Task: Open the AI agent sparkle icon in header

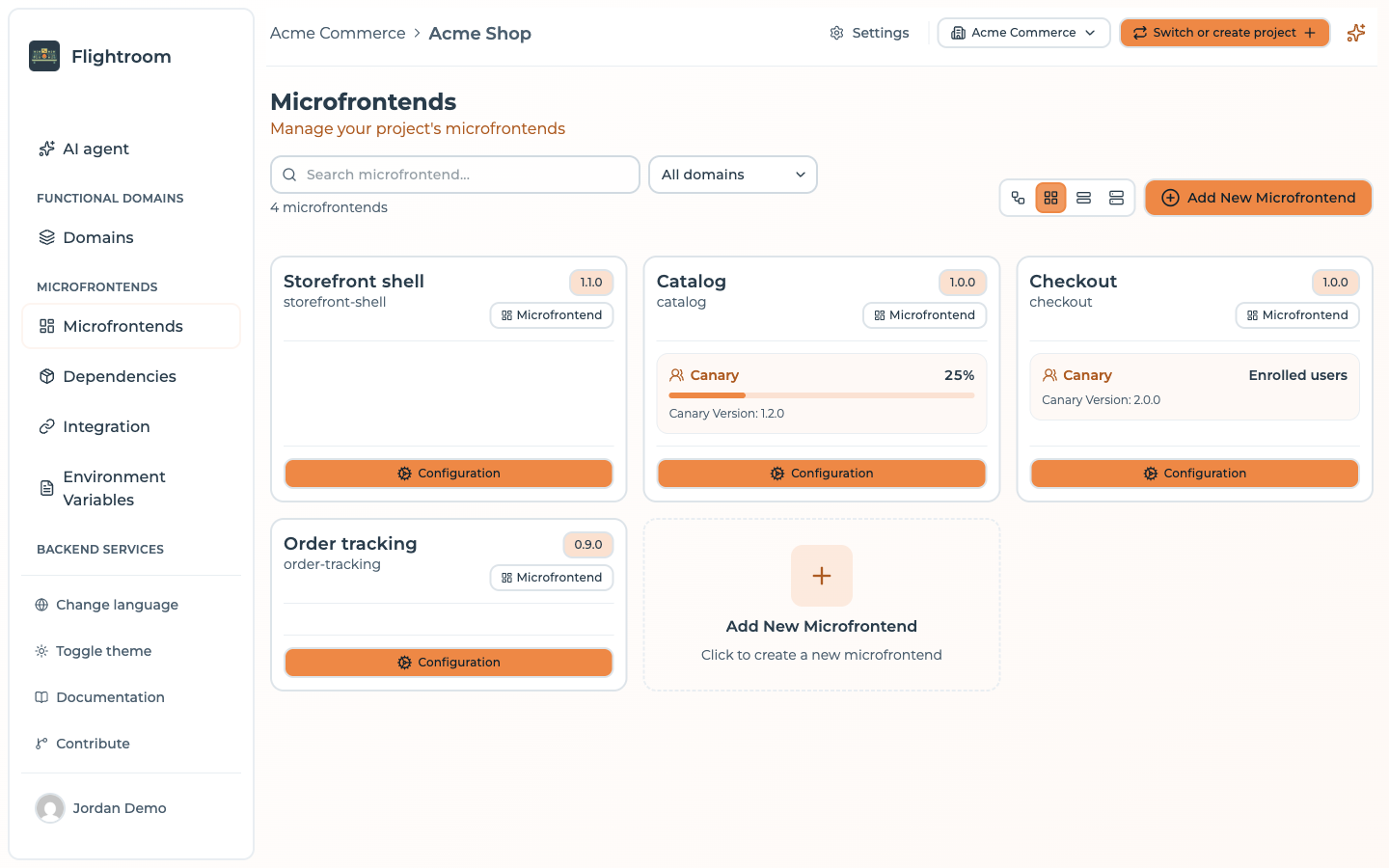Action: 1356,33
